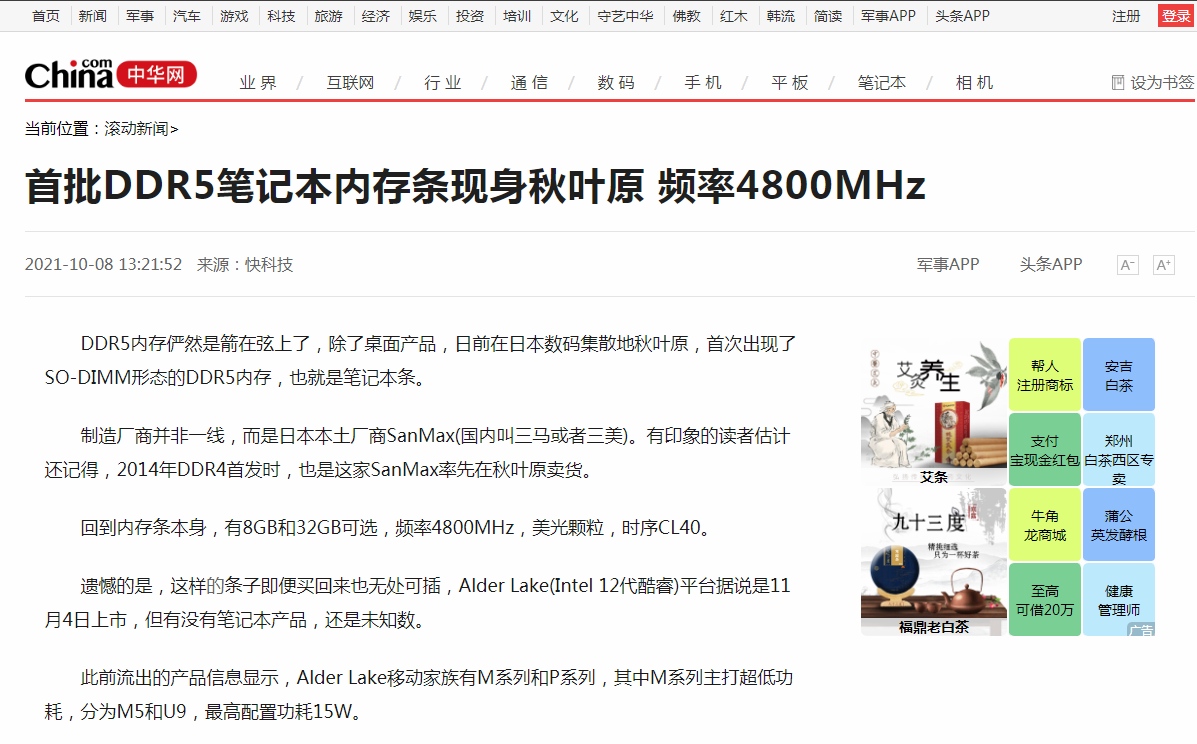Click the 帮人注册商标 ad tile
Screen dimensions: 1197x744
1044,375
